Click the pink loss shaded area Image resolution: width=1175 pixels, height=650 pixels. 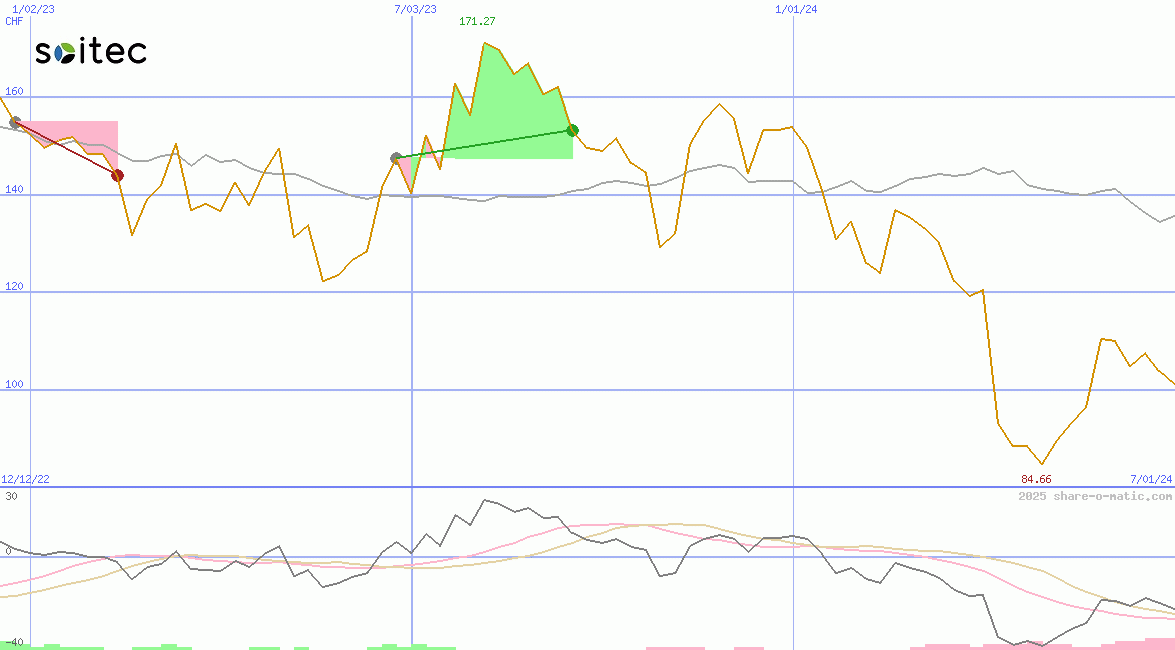[x=95, y=135]
